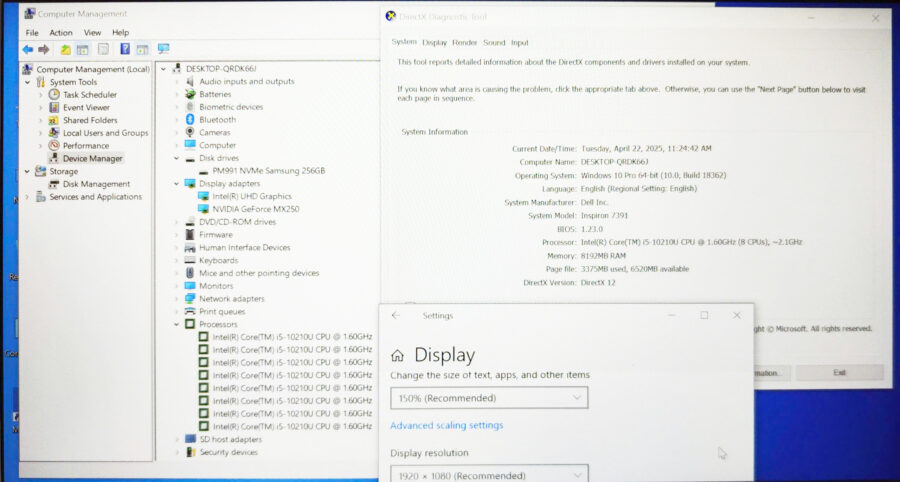Click the Network adapters icon
900x482 pixels.
point(190,298)
